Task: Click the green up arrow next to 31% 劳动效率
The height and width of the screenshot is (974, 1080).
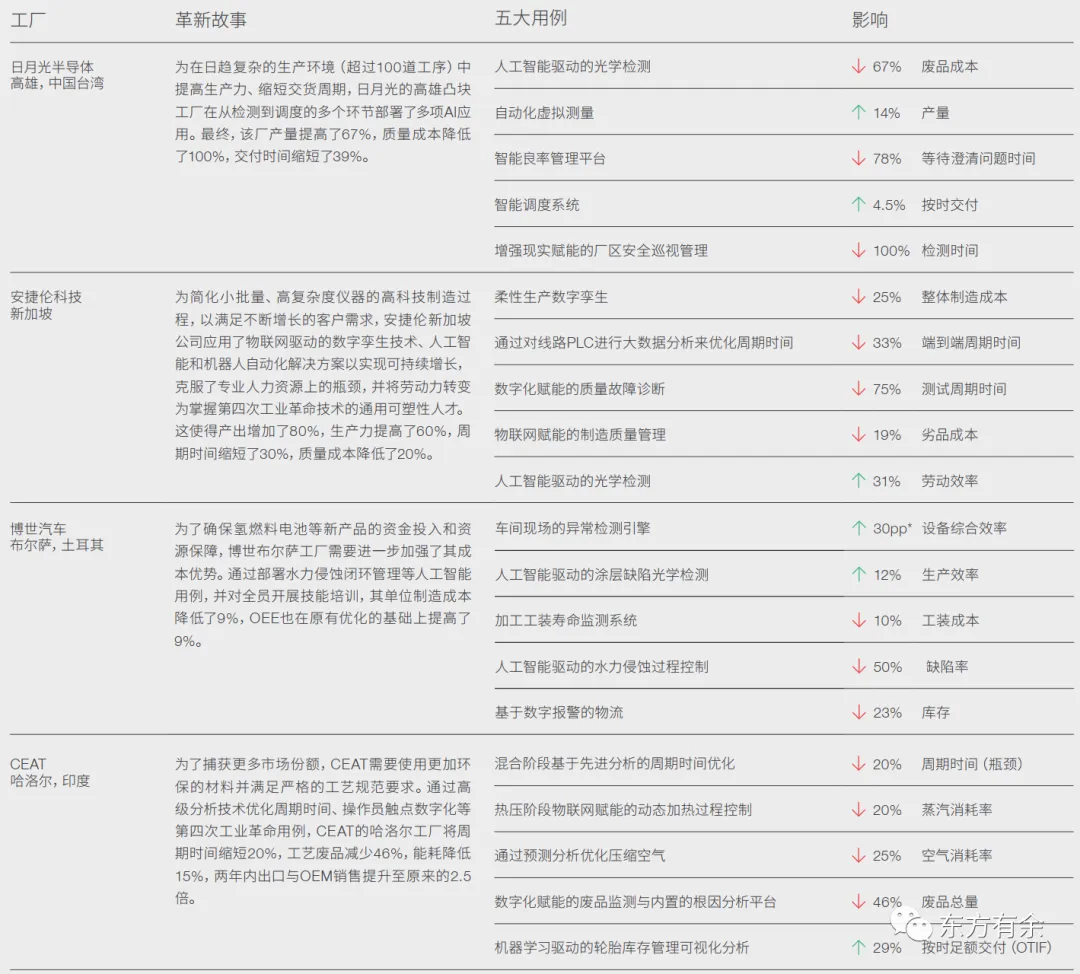Action: tap(858, 481)
